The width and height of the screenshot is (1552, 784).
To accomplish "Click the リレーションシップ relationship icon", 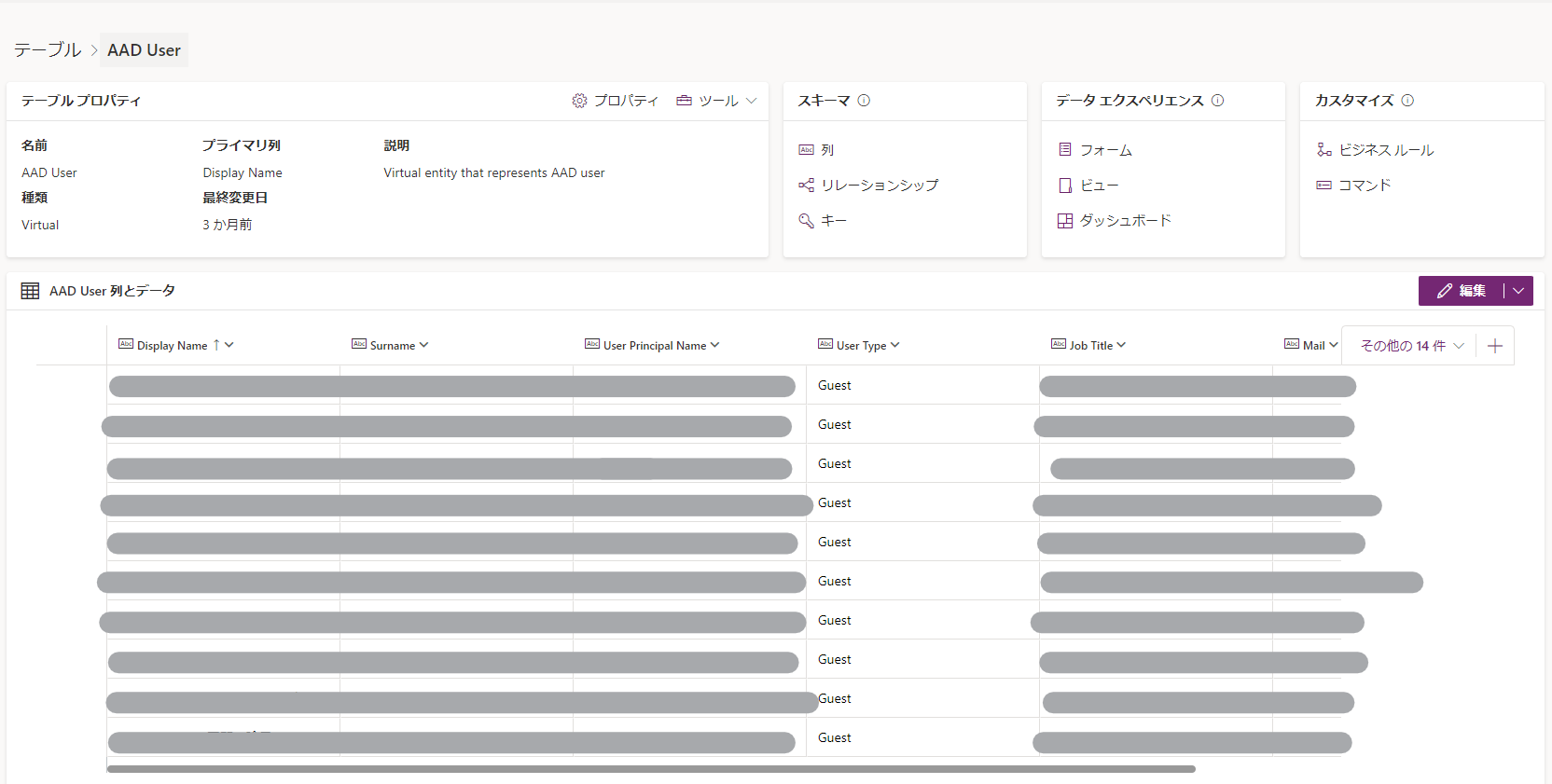I will pos(807,186).
